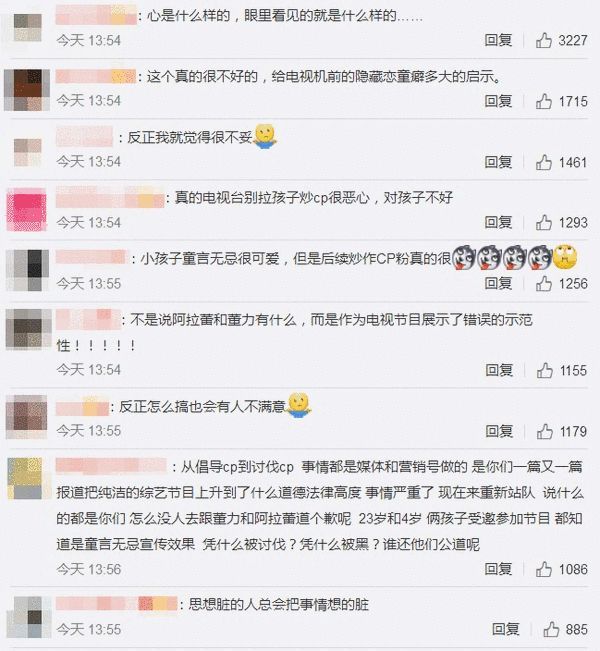The image size is (600, 651).
Task: Like the comment showing 1256 likes
Action: [x=544, y=284]
